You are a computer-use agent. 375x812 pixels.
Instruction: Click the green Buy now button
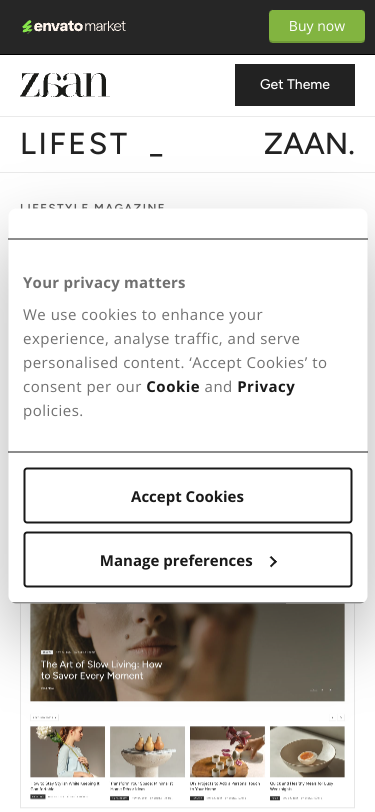pos(316,26)
